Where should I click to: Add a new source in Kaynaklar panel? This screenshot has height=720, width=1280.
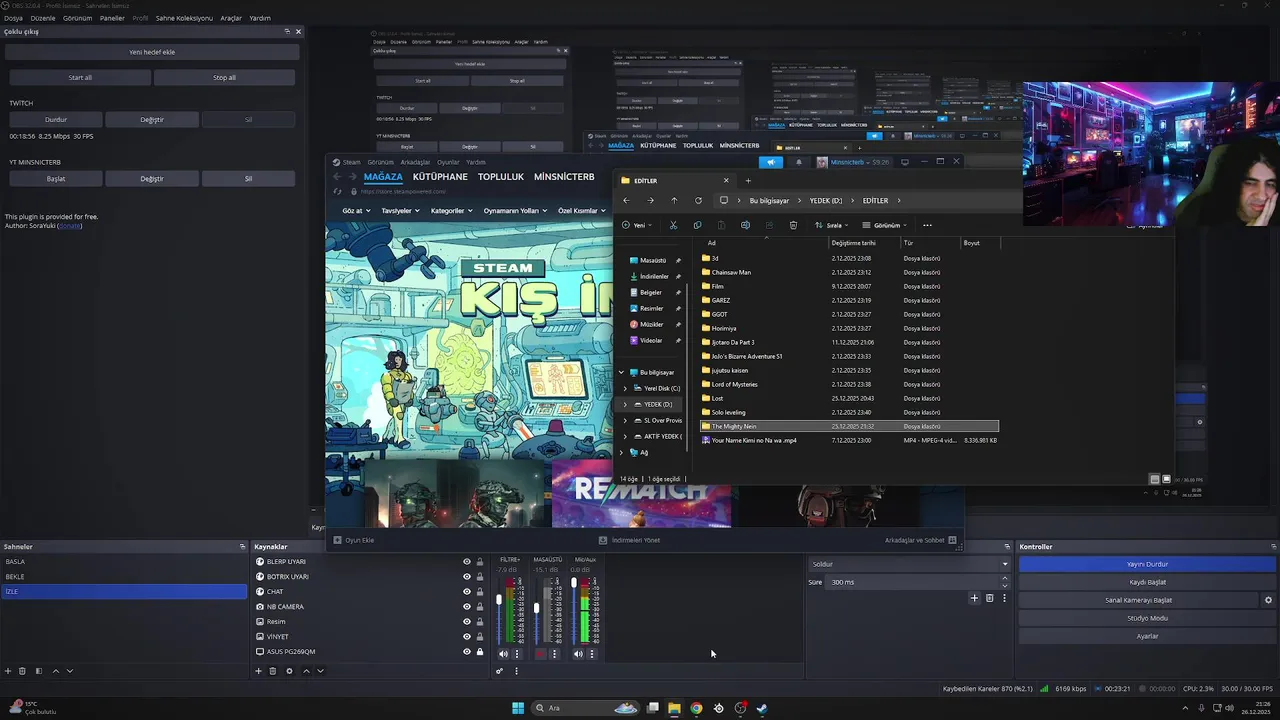[x=258, y=671]
